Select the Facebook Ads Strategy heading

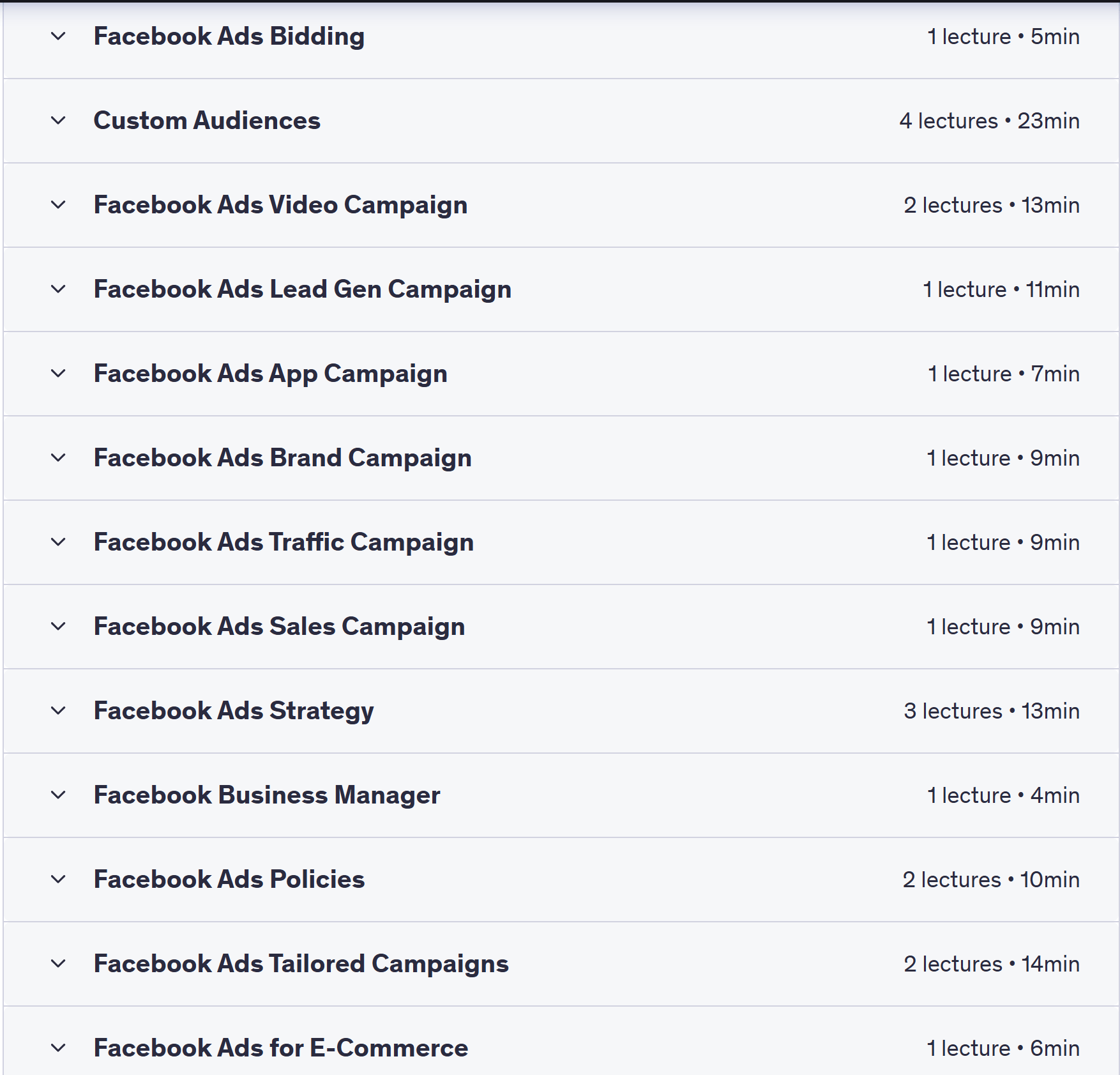(x=234, y=711)
